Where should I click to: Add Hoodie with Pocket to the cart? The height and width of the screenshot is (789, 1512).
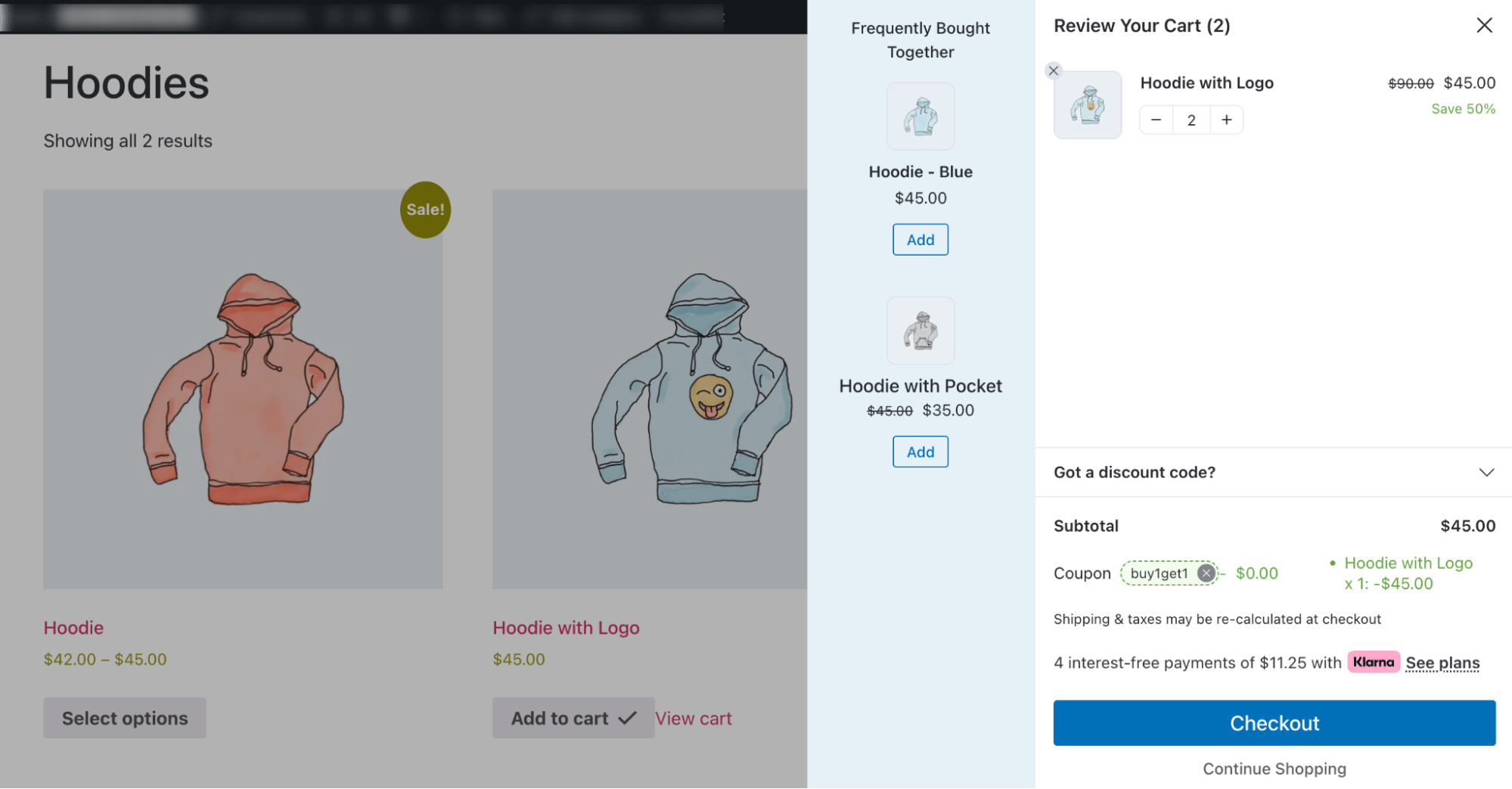coord(920,452)
